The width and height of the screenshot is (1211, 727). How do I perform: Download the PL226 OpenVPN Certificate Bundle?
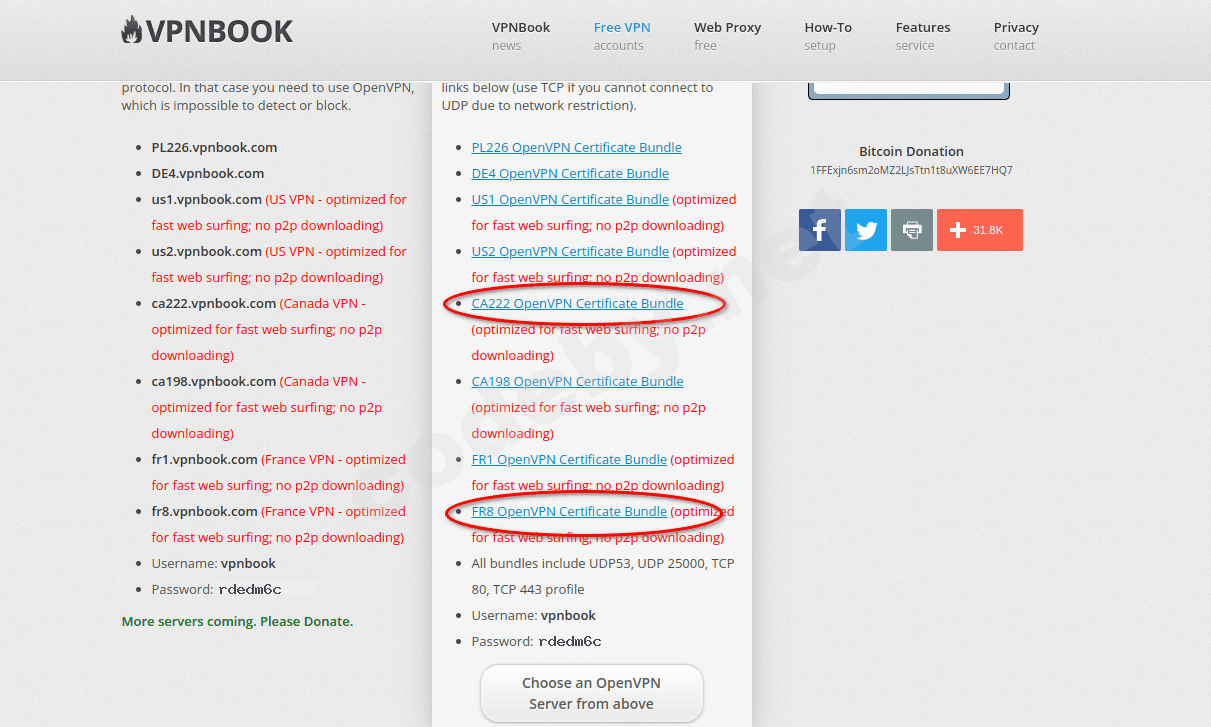(576, 147)
